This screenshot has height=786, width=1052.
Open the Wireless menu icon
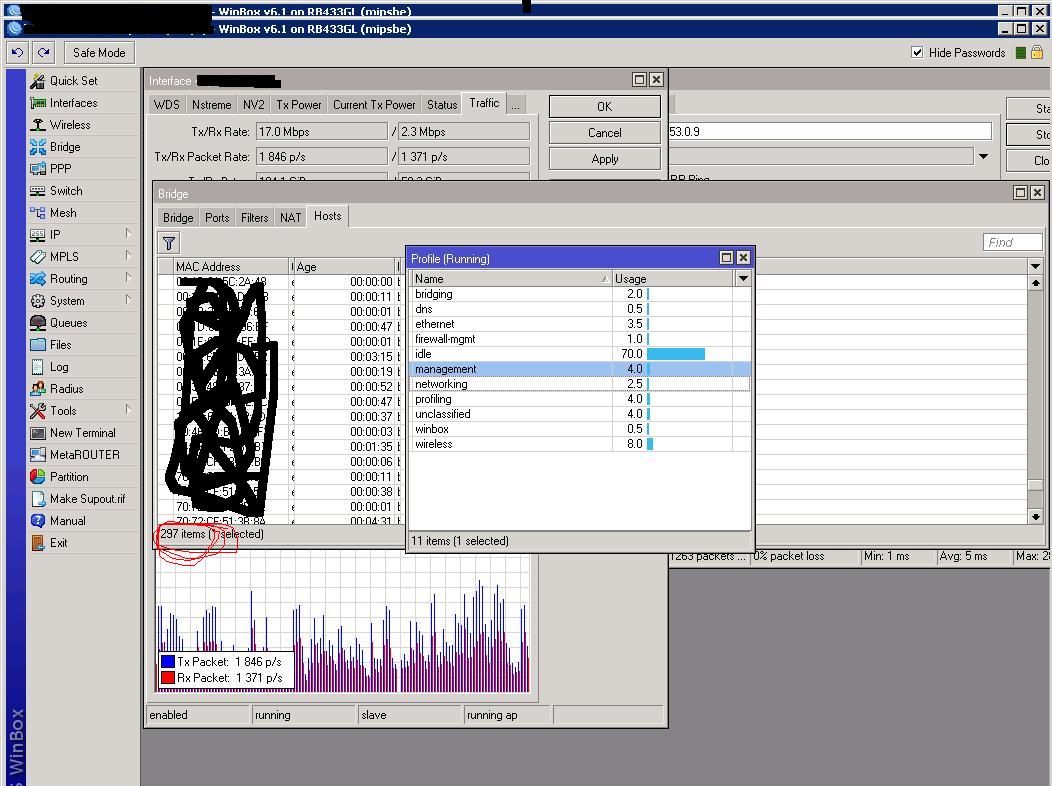click(38, 125)
